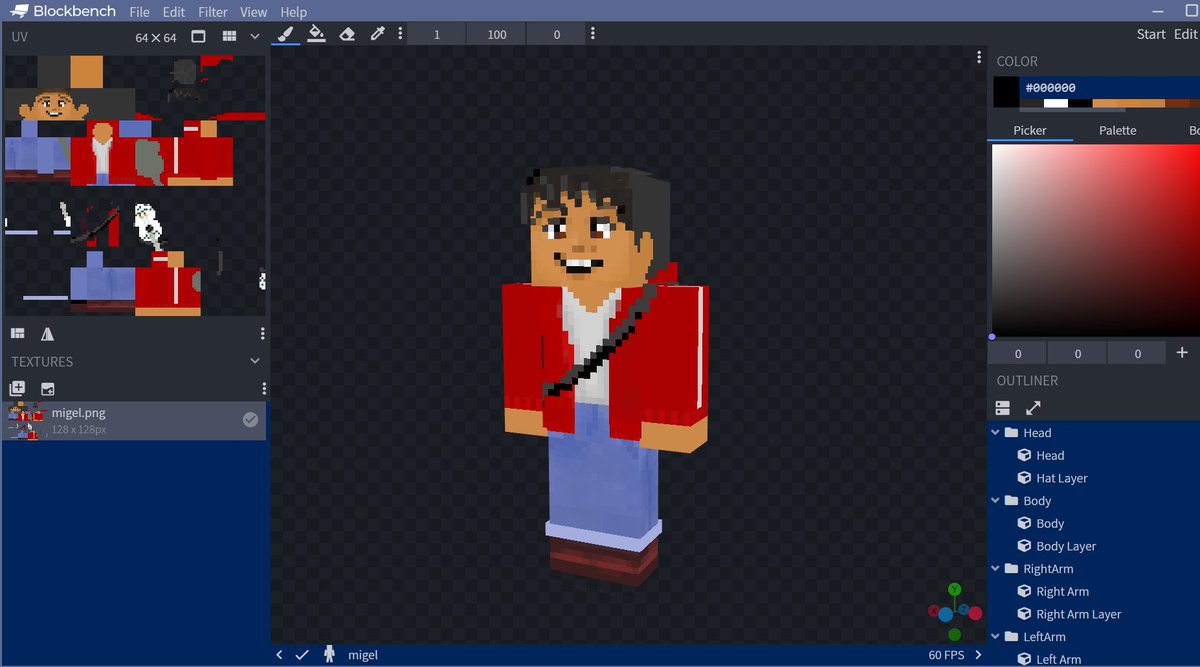Open the View menu

(254, 12)
